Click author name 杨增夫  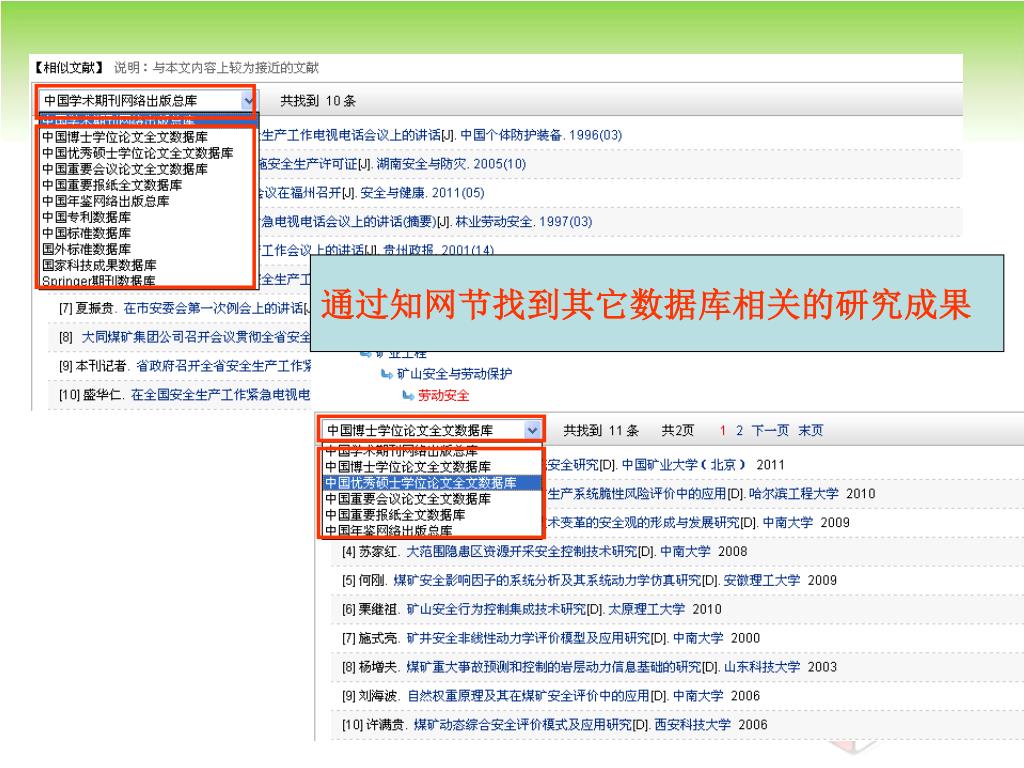(377, 667)
